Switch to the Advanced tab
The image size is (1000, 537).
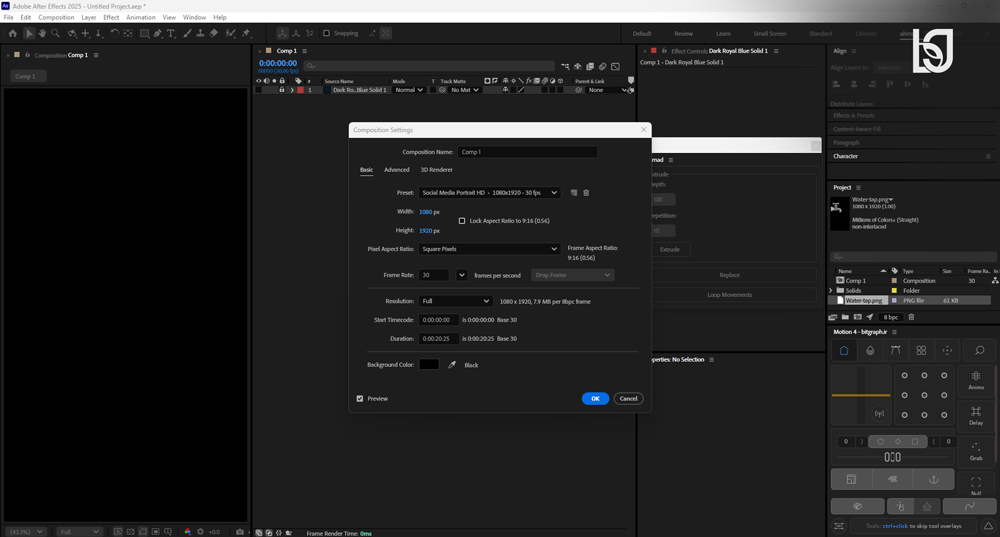click(397, 170)
